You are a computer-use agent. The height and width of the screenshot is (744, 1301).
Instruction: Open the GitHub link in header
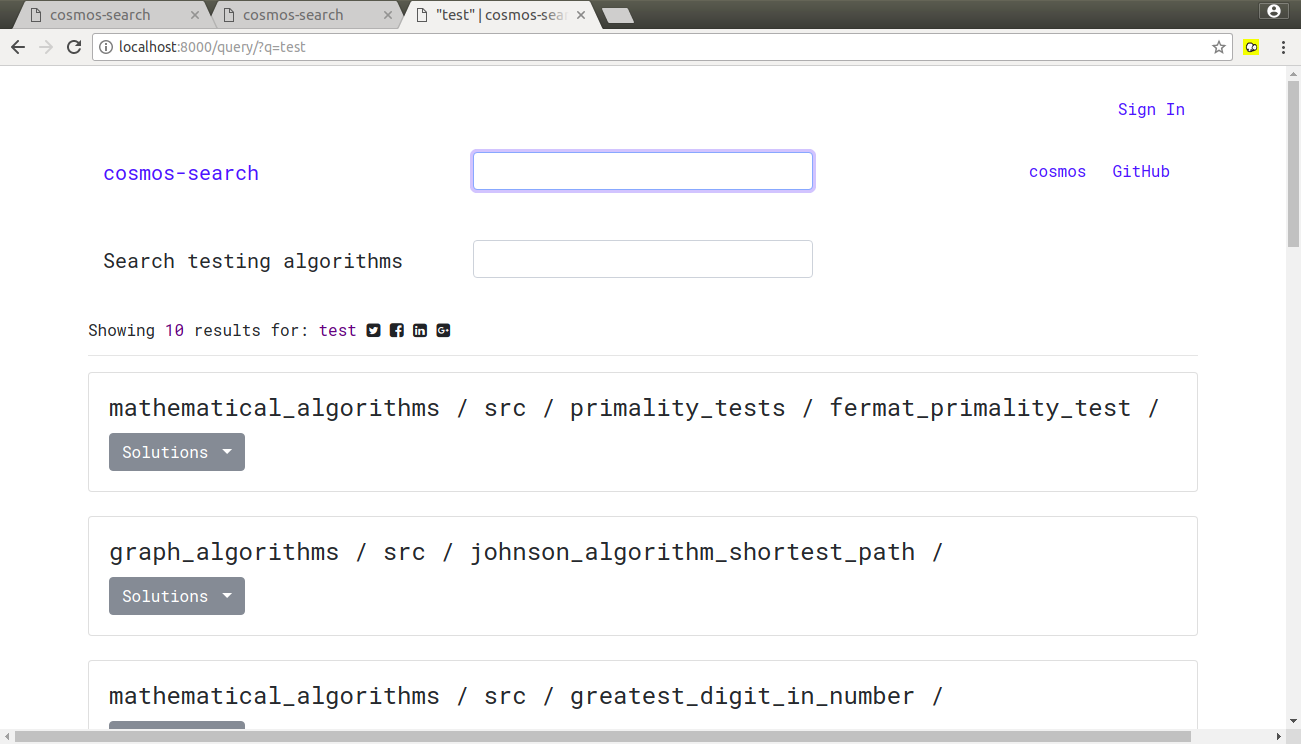1141,172
